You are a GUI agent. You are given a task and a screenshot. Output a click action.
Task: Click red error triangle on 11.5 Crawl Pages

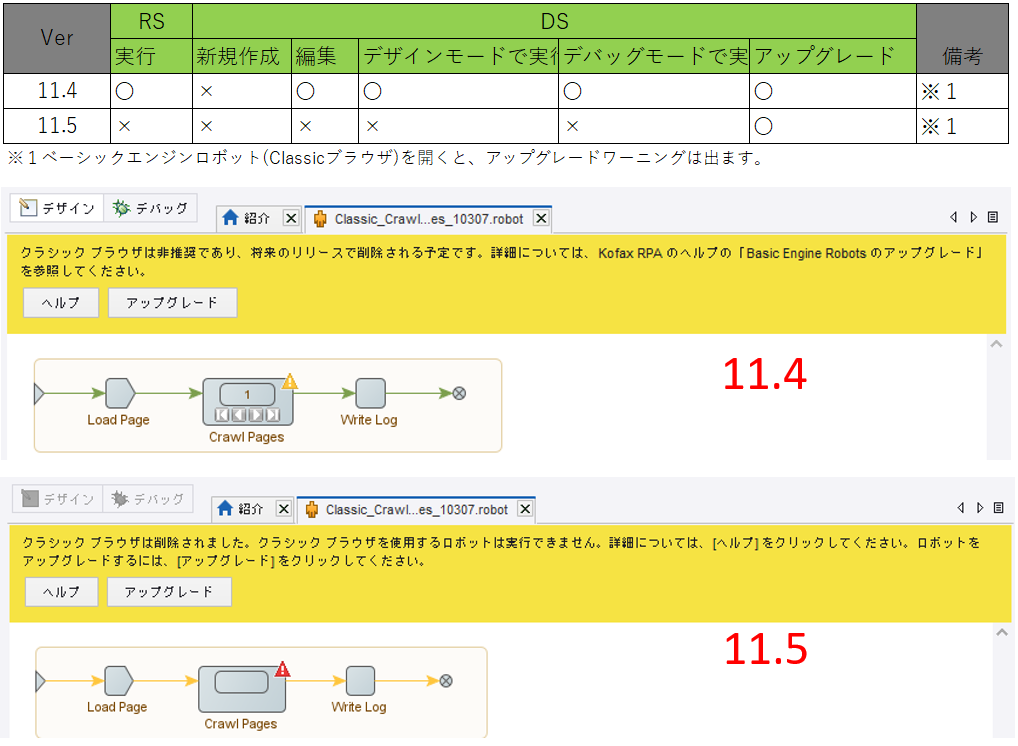click(282, 669)
